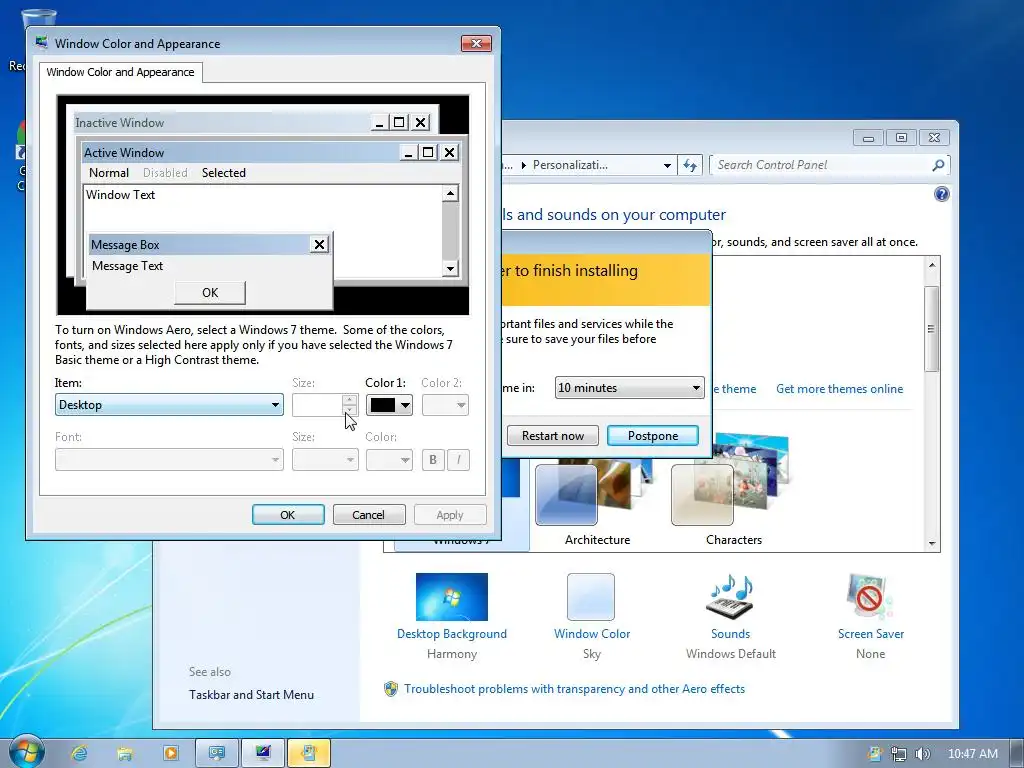
Task: Click the taskbar clock showing 10:47 AM
Action: (972, 754)
